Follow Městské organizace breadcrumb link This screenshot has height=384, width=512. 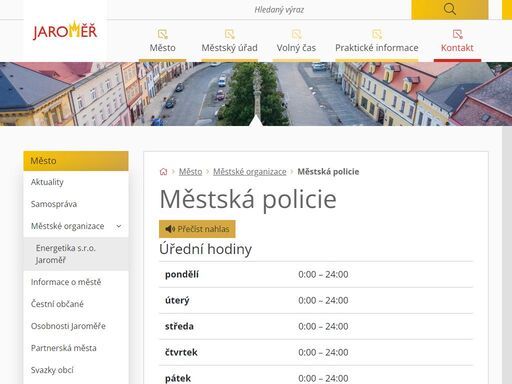(250, 172)
